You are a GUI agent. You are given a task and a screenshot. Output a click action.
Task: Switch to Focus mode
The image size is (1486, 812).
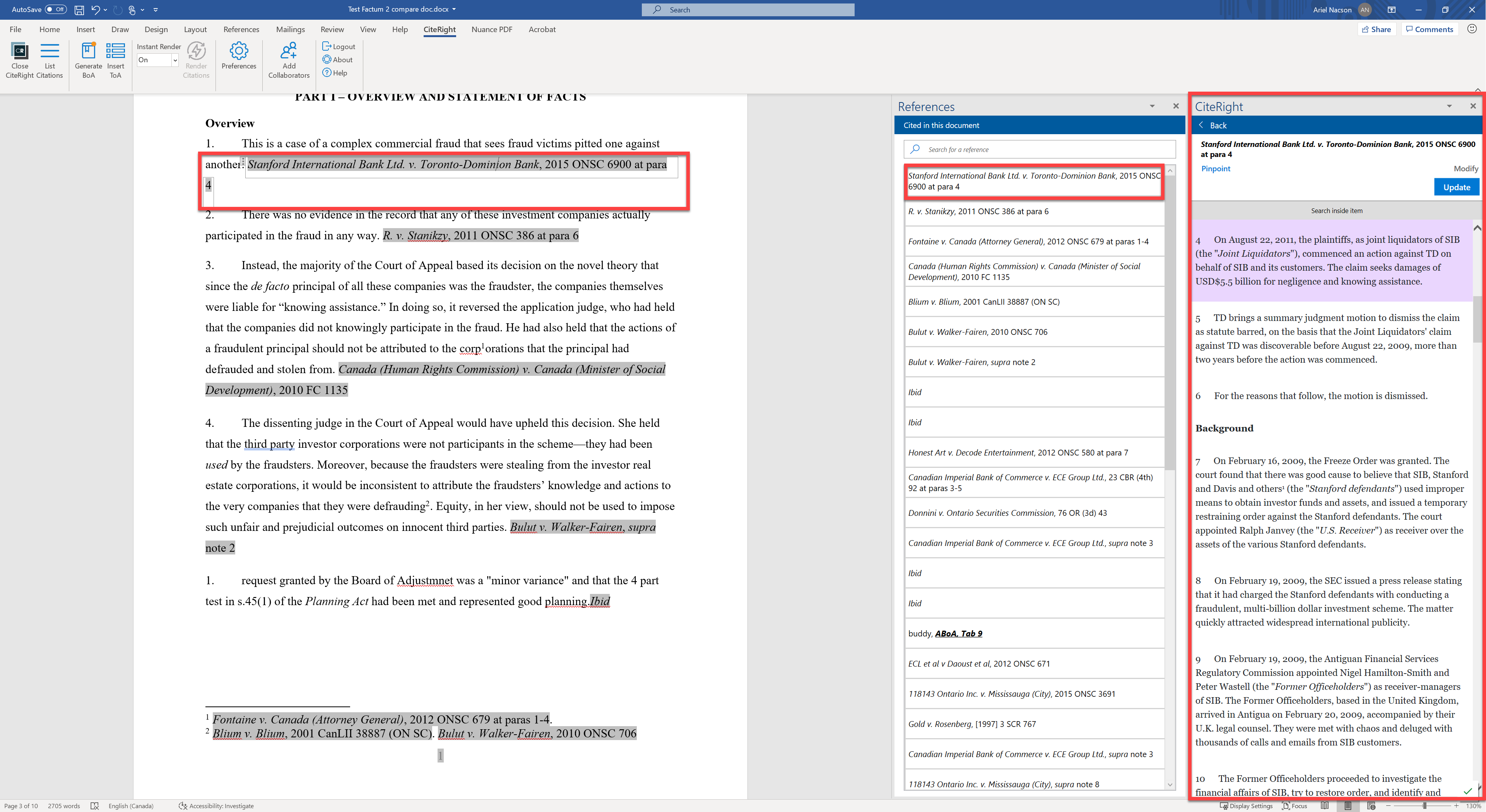click(x=1294, y=806)
